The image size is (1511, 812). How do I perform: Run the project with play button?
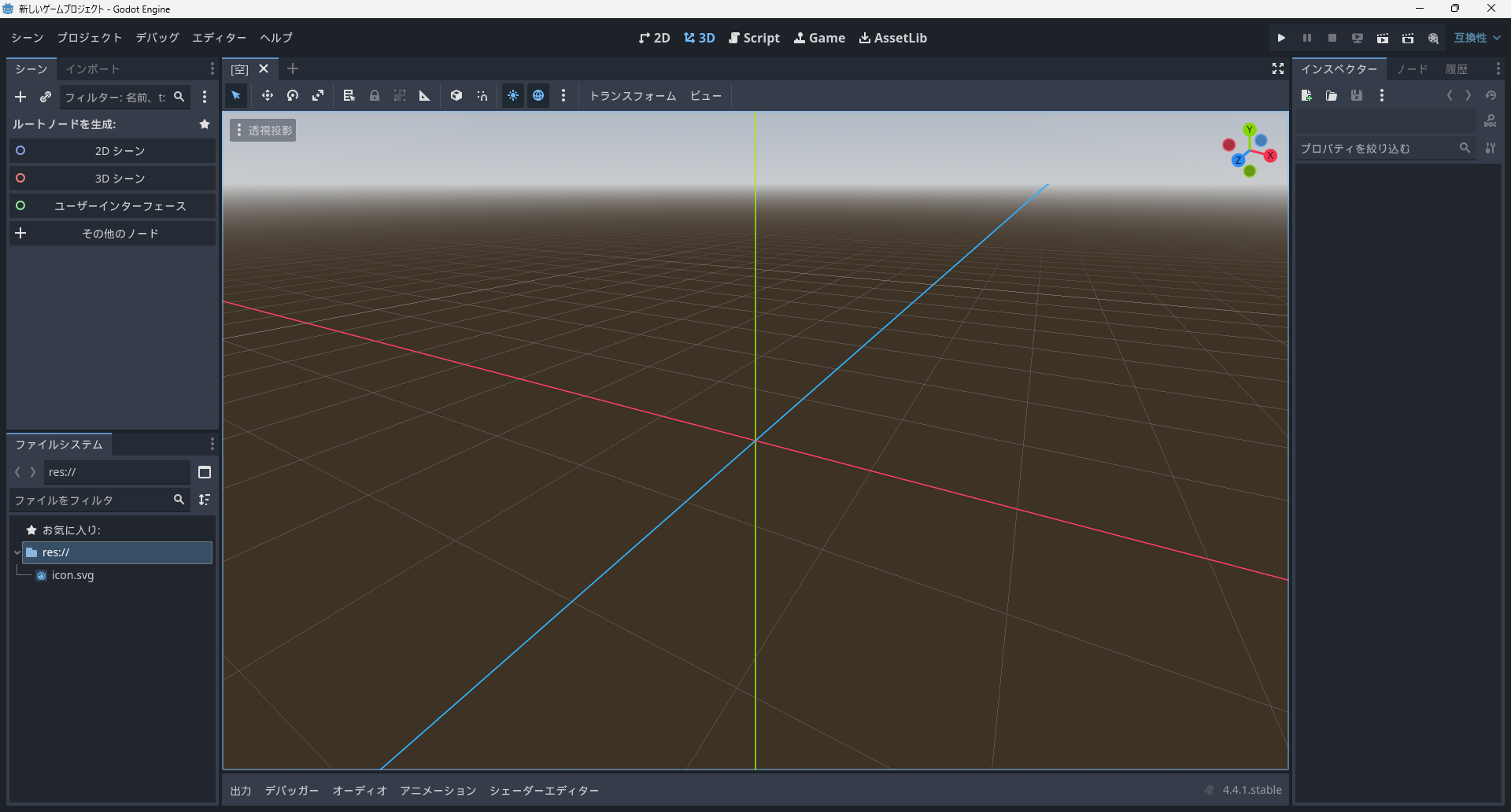pyautogui.click(x=1281, y=38)
